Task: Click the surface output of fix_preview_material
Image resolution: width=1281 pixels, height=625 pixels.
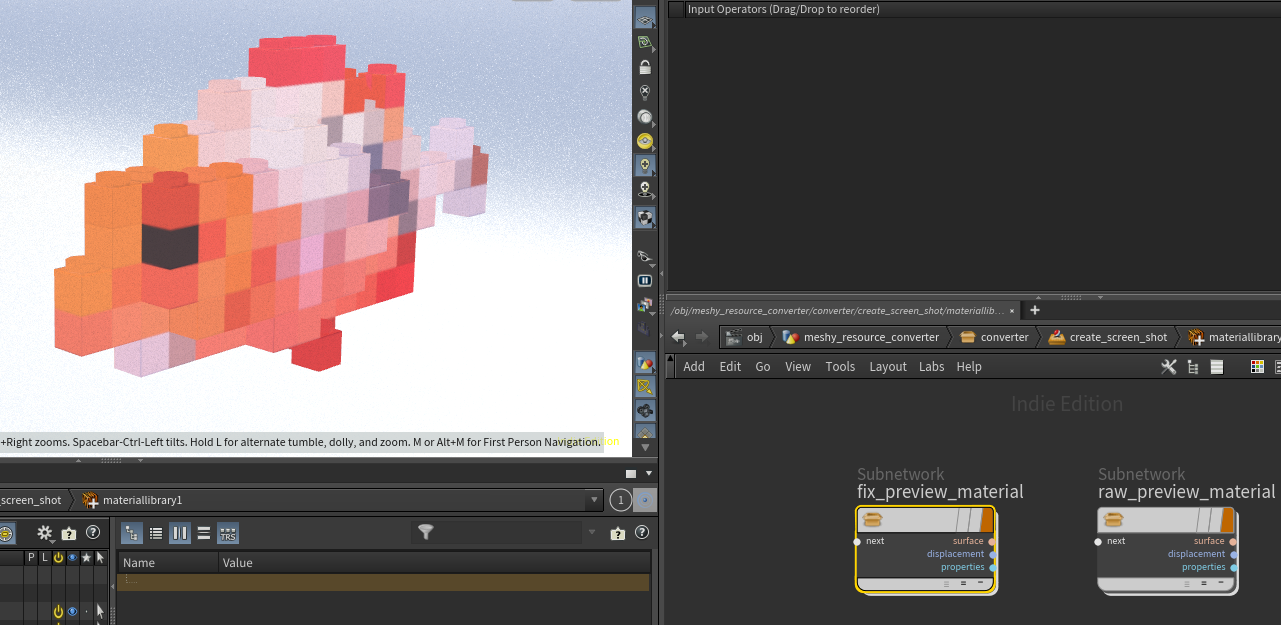Action: tap(992, 542)
